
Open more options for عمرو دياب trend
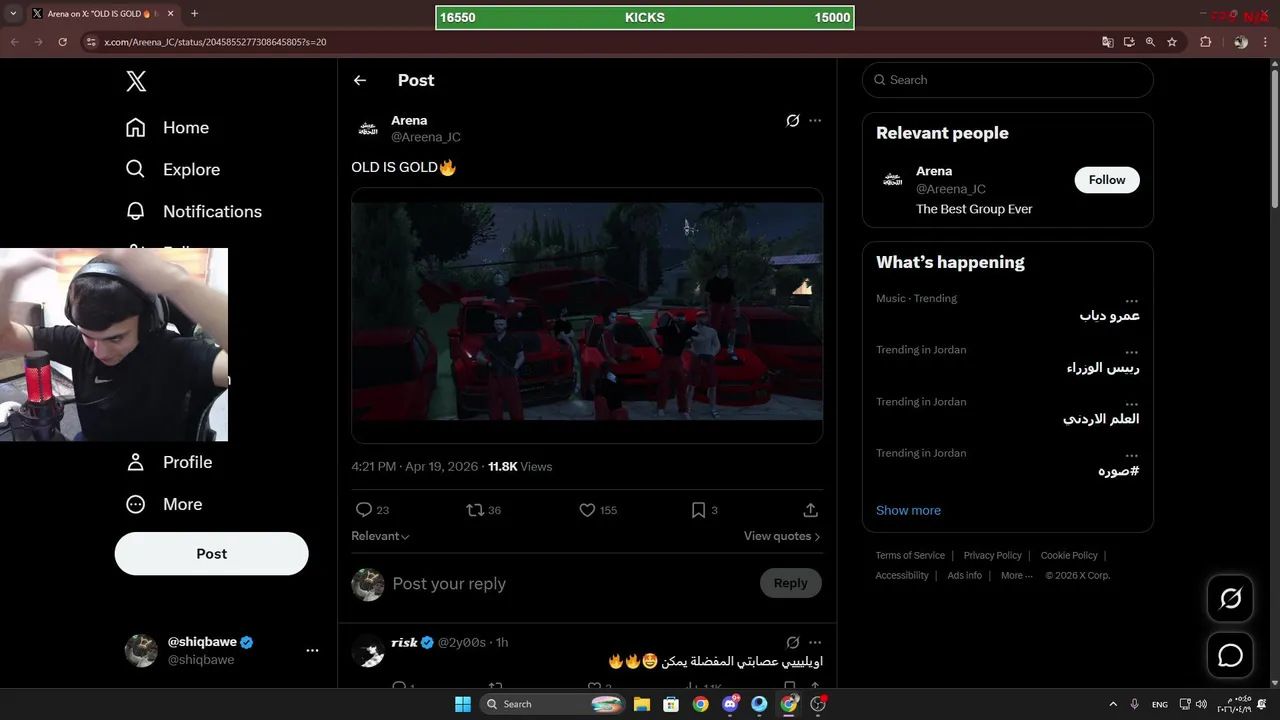point(1131,301)
